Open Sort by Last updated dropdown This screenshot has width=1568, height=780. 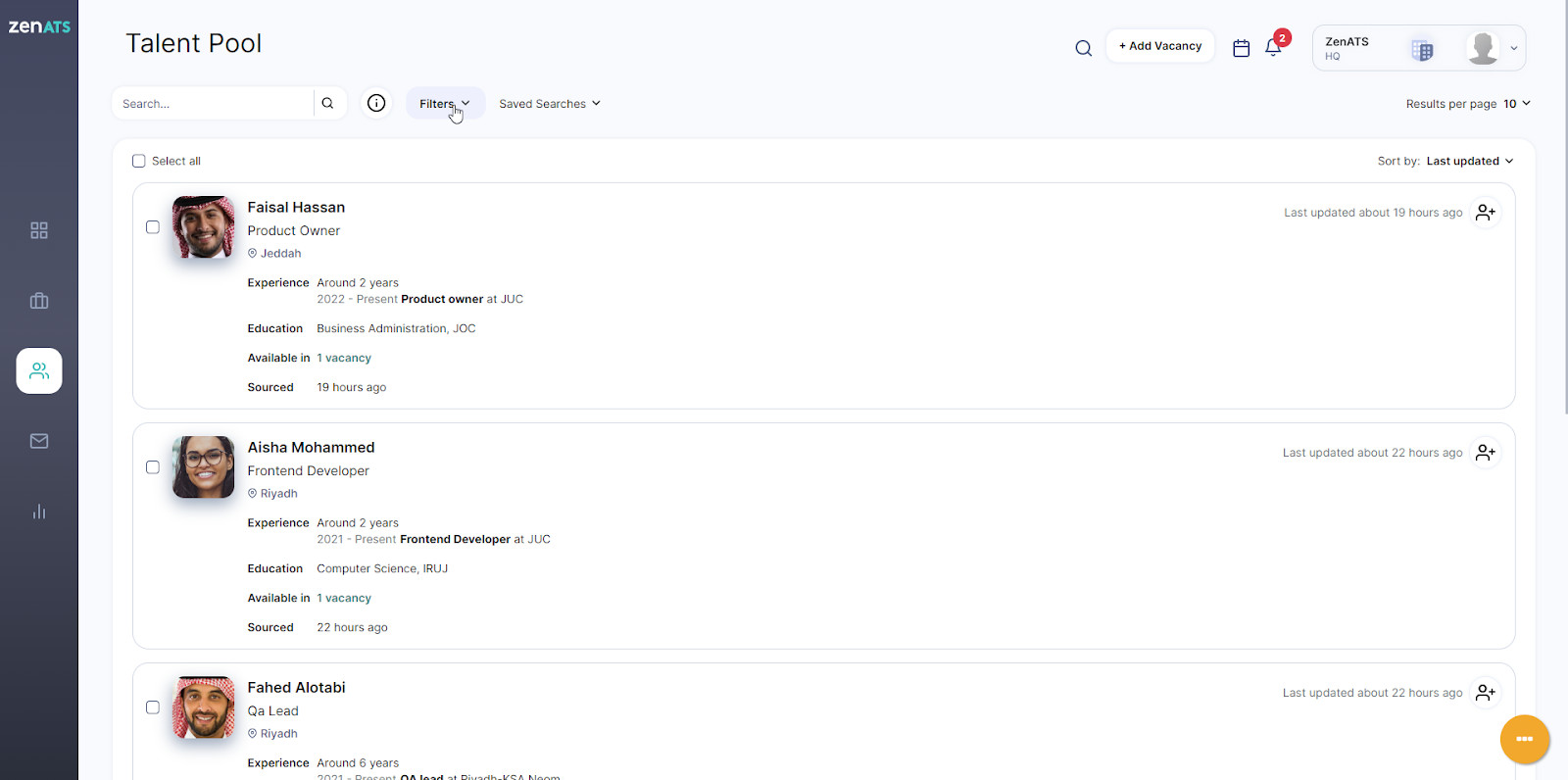[x=1470, y=161]
